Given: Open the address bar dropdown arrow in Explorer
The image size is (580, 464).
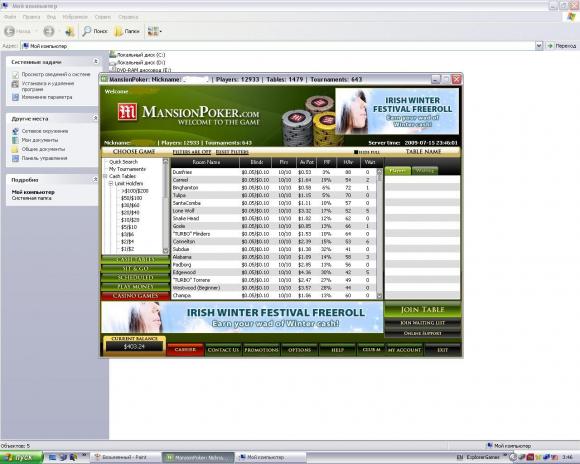Looking at the screenshot, I should point(539,46).
